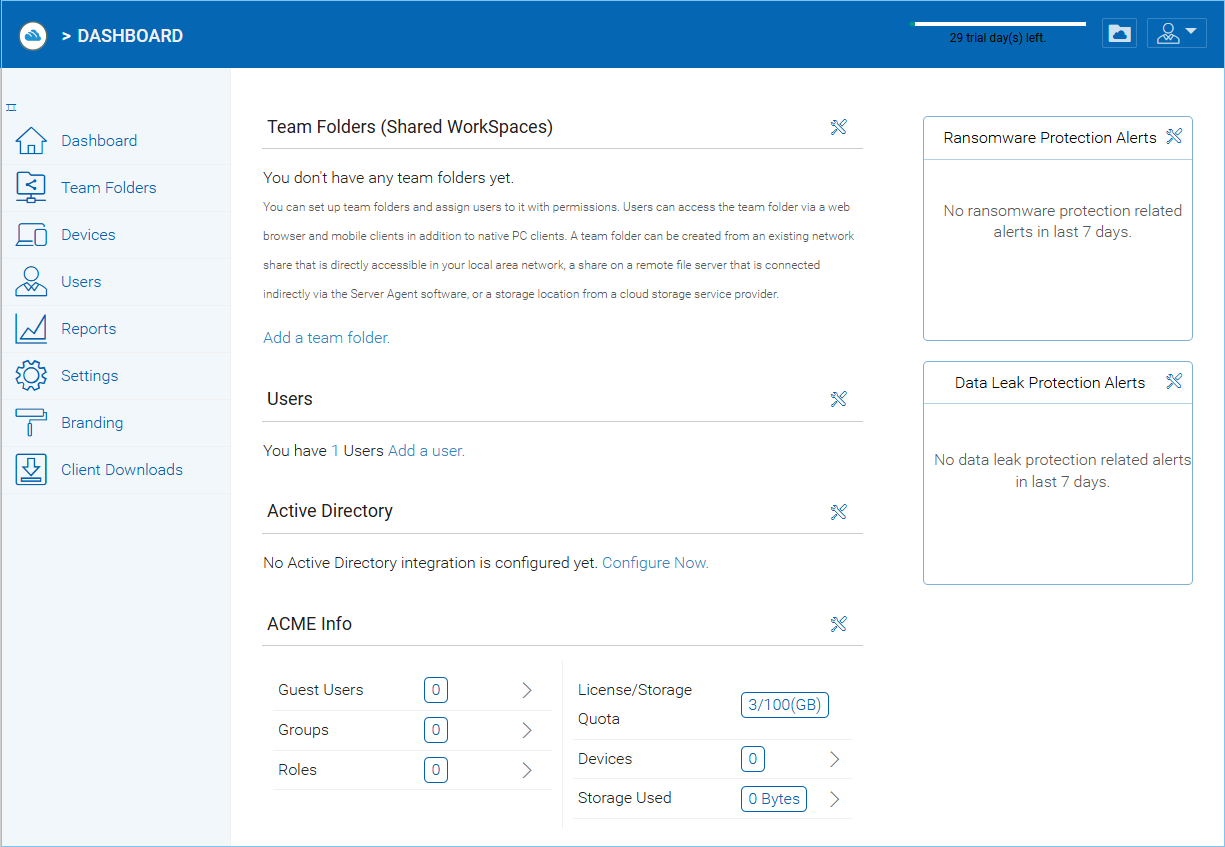Open the cloud folder icon in the header
Image resolution: width=1225 pixels, height=847 pixels.
1120,33
